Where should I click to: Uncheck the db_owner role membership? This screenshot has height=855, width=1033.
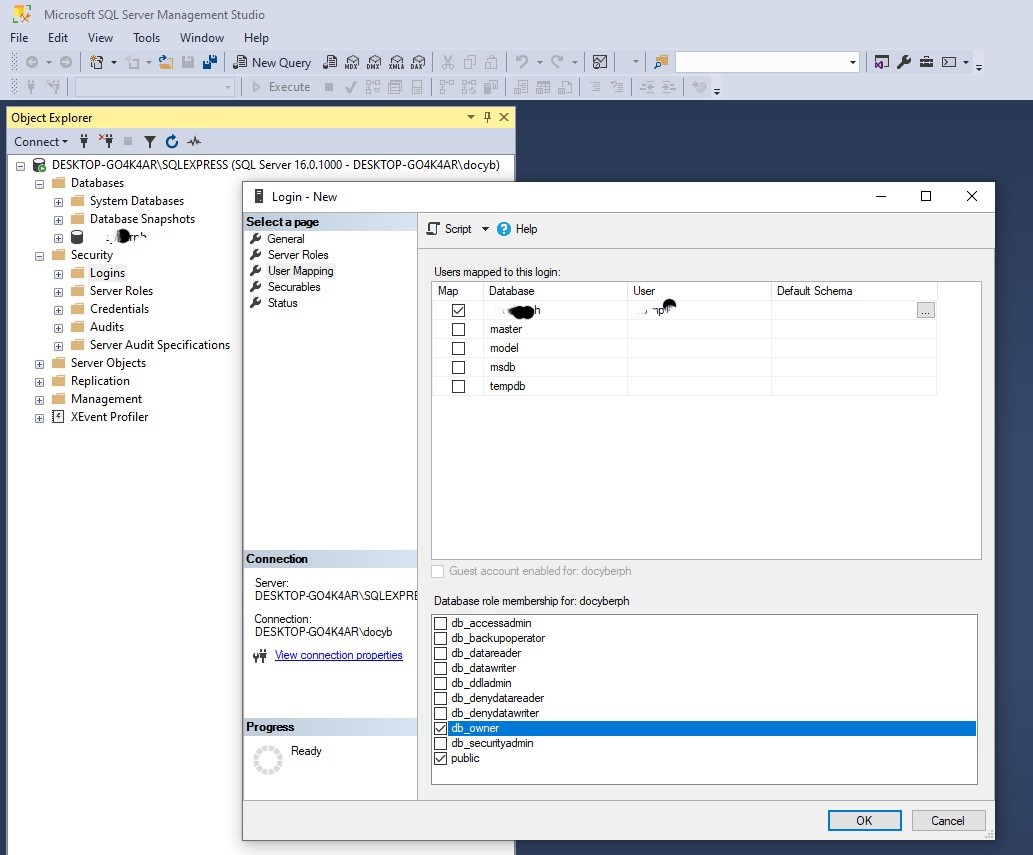pos(440,728)
